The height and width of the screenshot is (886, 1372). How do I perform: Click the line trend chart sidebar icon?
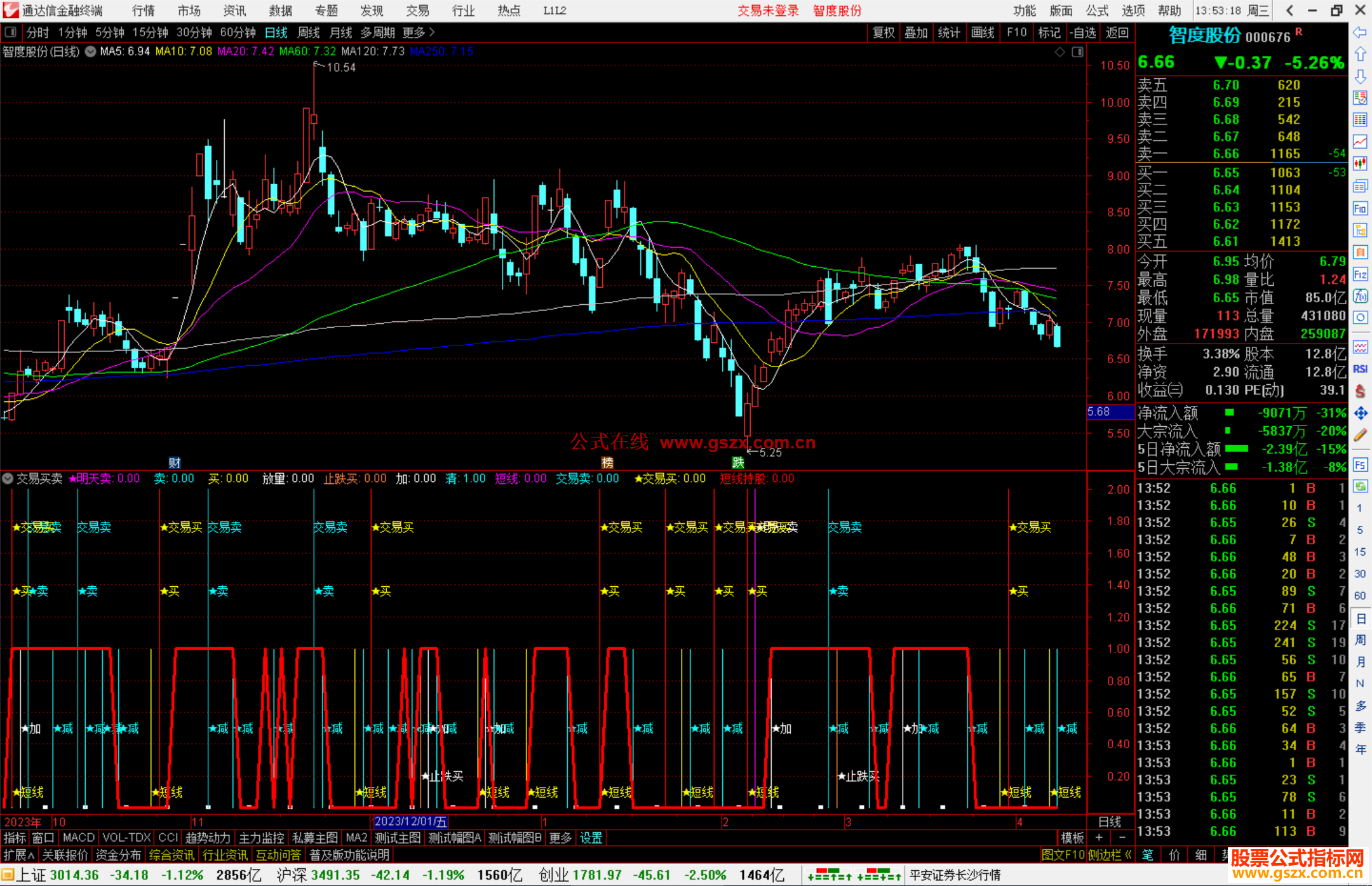[x=1360, y=142]
